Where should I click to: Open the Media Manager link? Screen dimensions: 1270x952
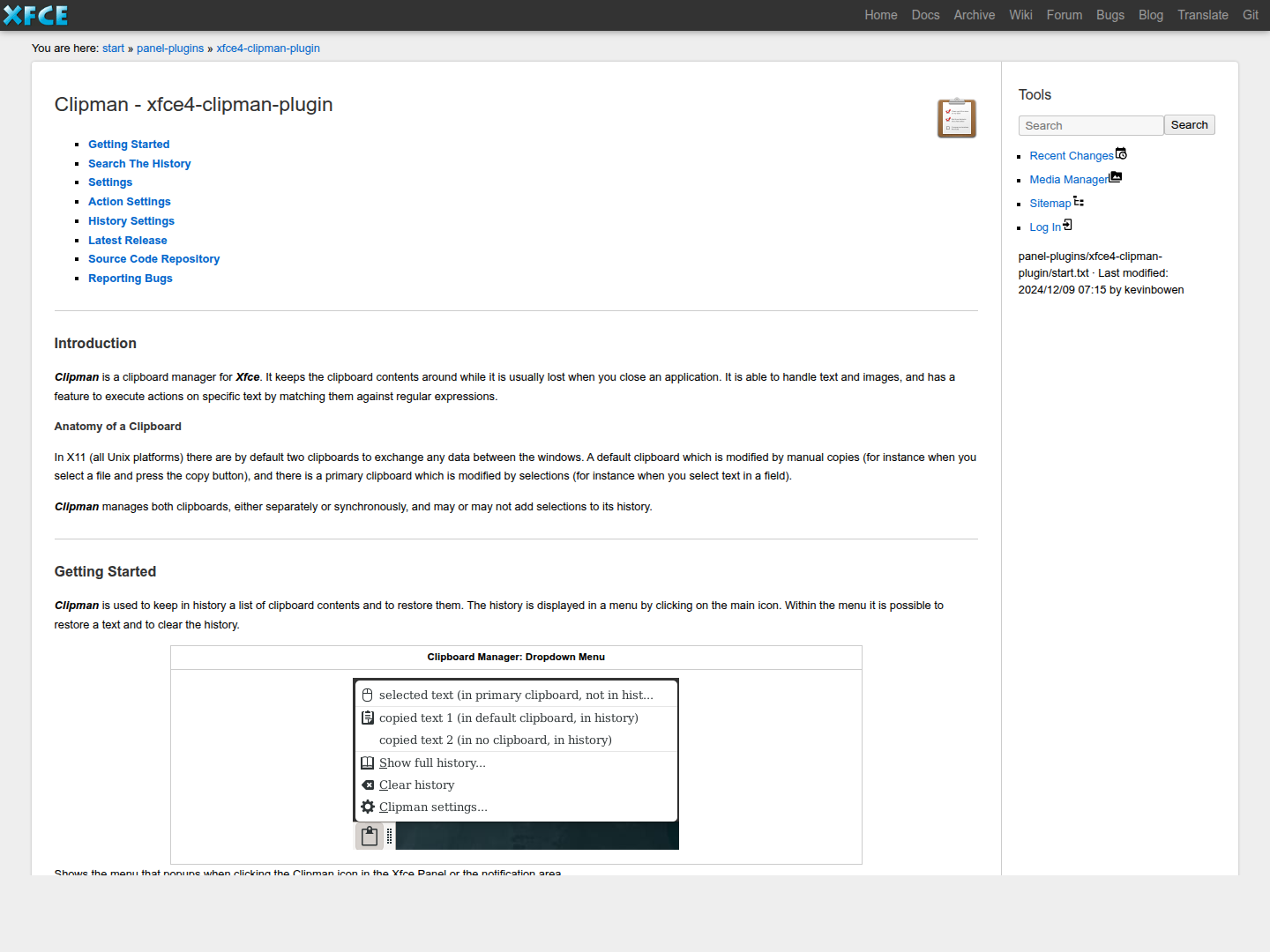click(x=1069, y=180)
